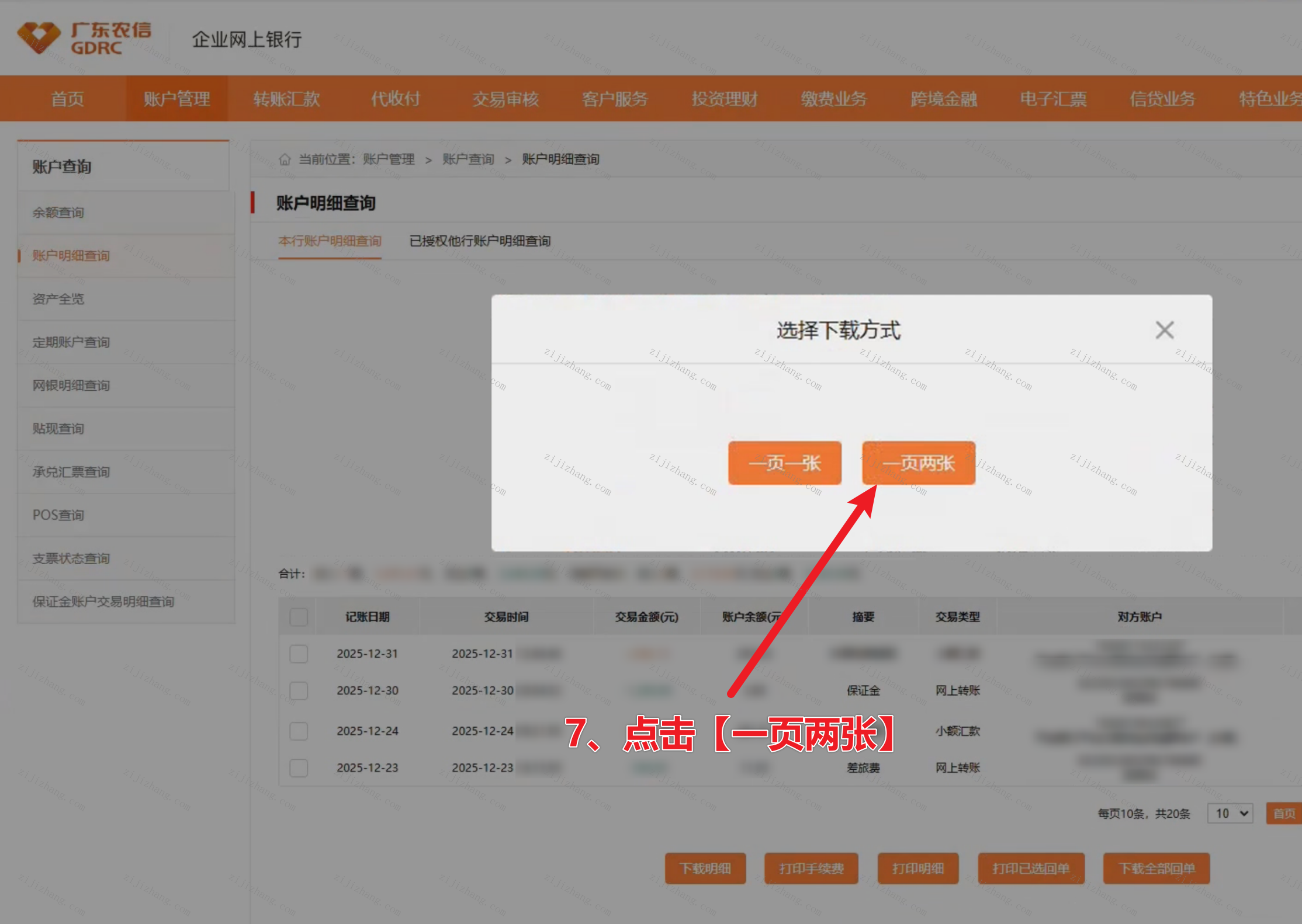Click the GDRC logo icon
The height and width of the screenshot is (924, 1302).
click(x=39, y=38)
